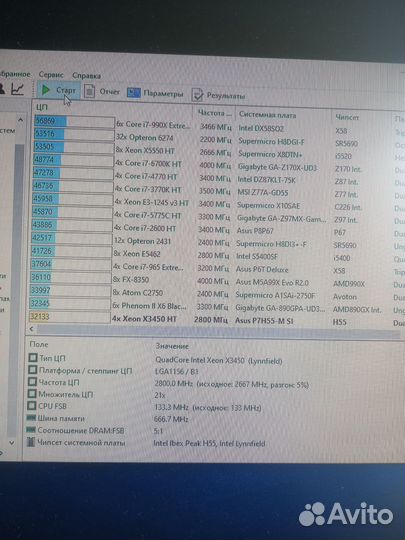The height and width of the screenshot is (540, 405).
Task: Open the Справка menu
Action: [x=86, y=75]
